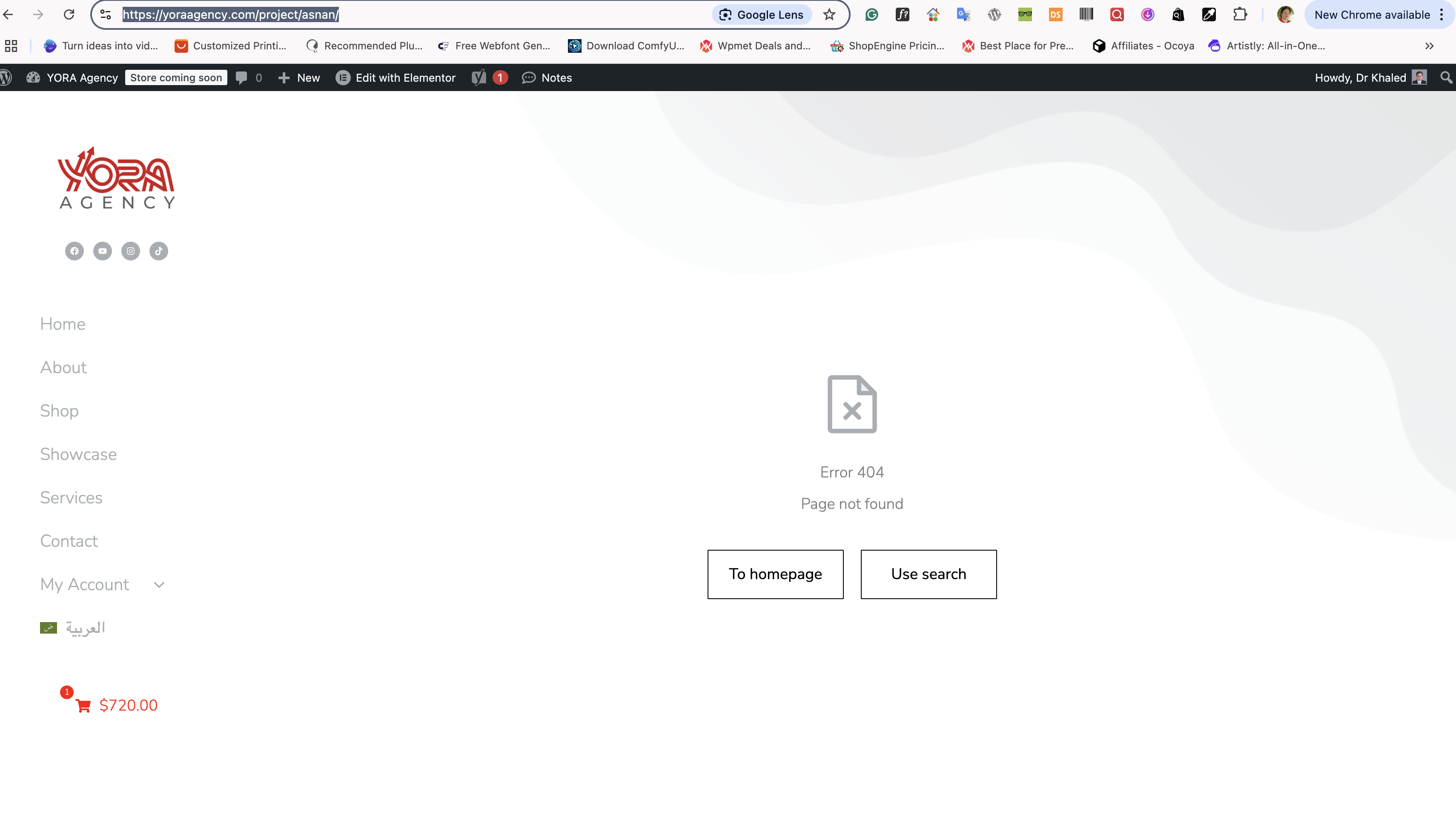This screenshot has width=1456, height=834.
Task: Open the DS orange extension icon
Action: click(x=1055, y=14)
